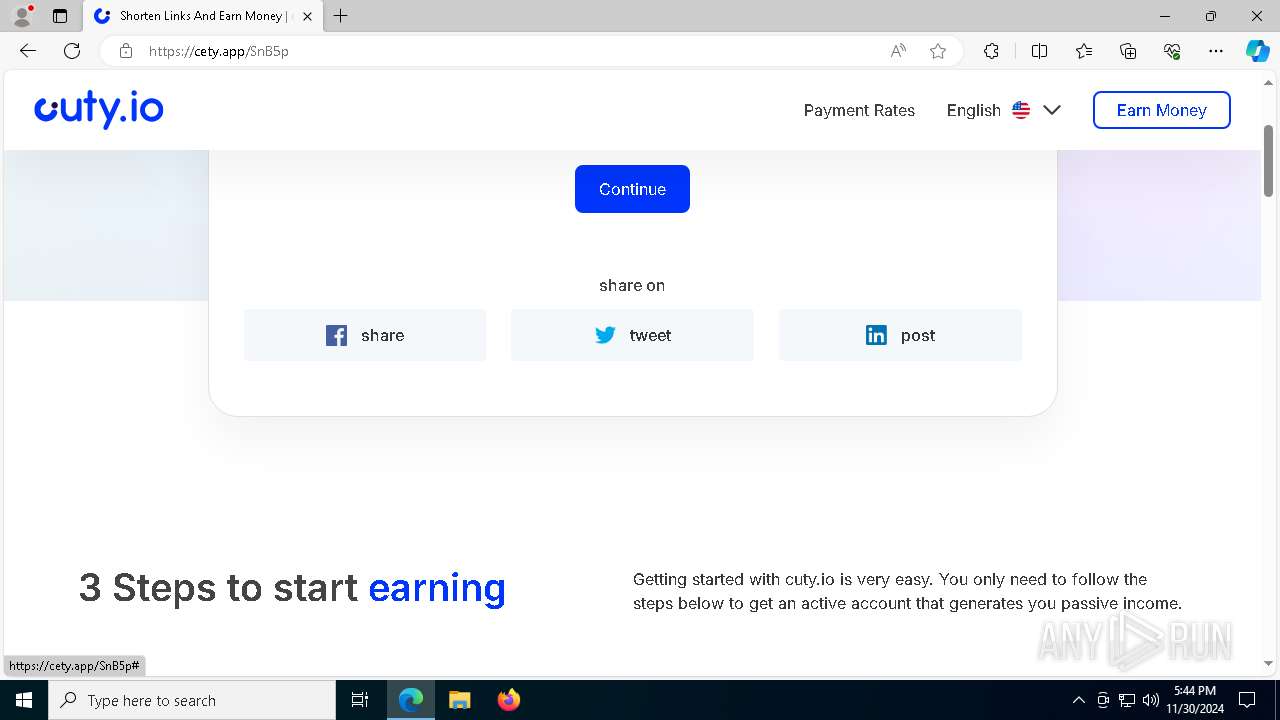The image size is (1280, 720).
Task: Open the Windows Start menu
Action: point(24,700)
